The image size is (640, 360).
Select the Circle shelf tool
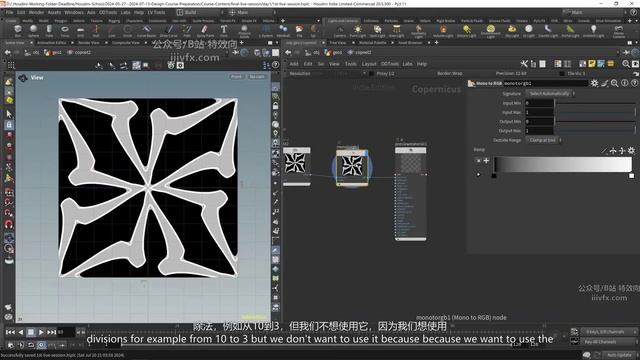point(127,31)
